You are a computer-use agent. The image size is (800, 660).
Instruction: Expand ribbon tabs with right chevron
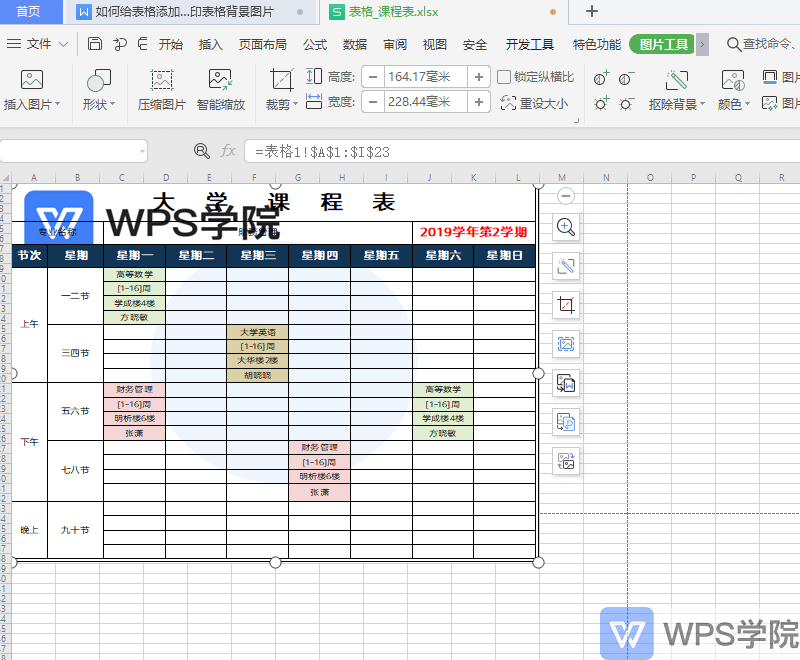[x=703, y=44]
